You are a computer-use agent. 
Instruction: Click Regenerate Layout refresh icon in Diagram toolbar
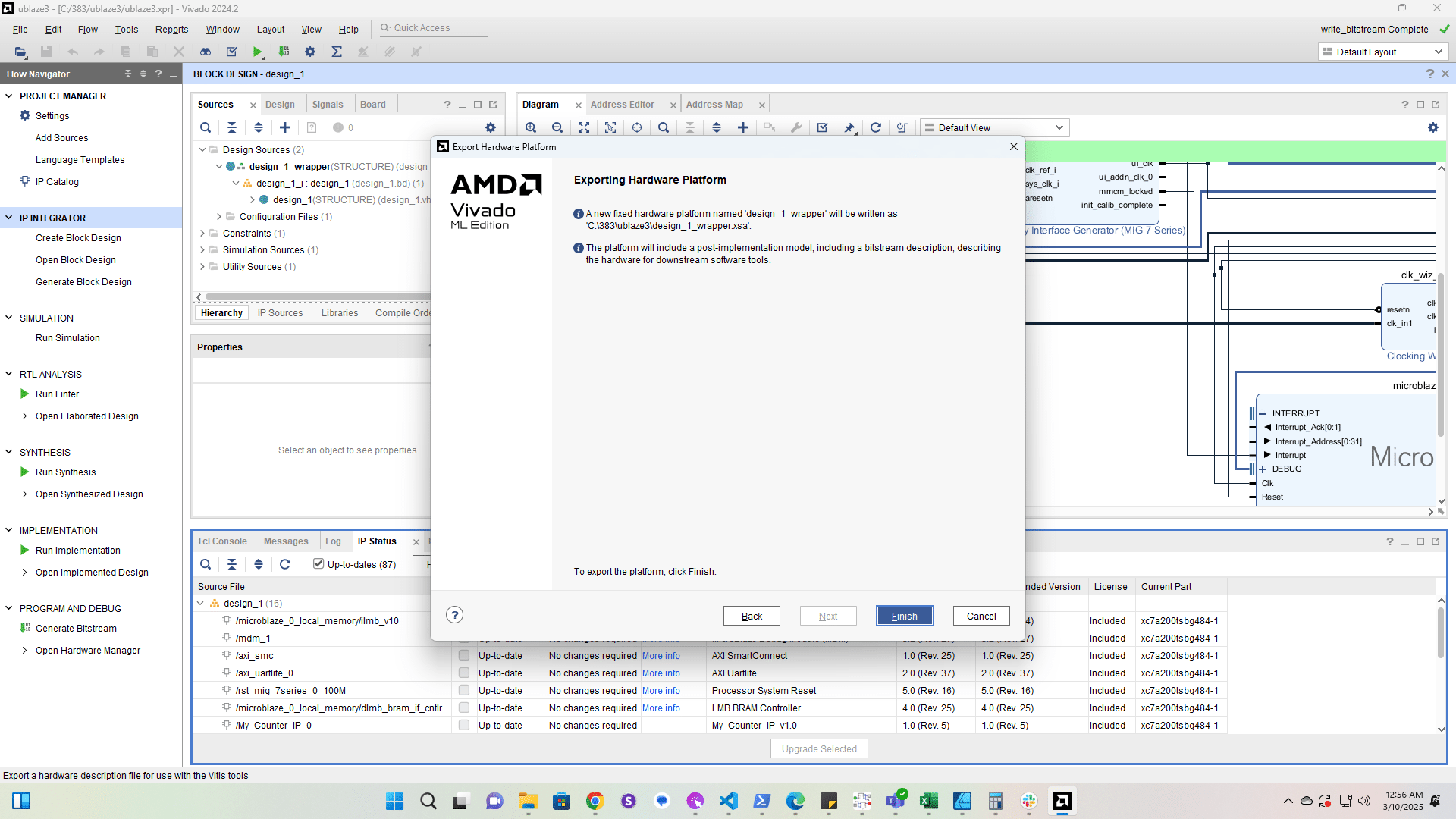(876, 127)
